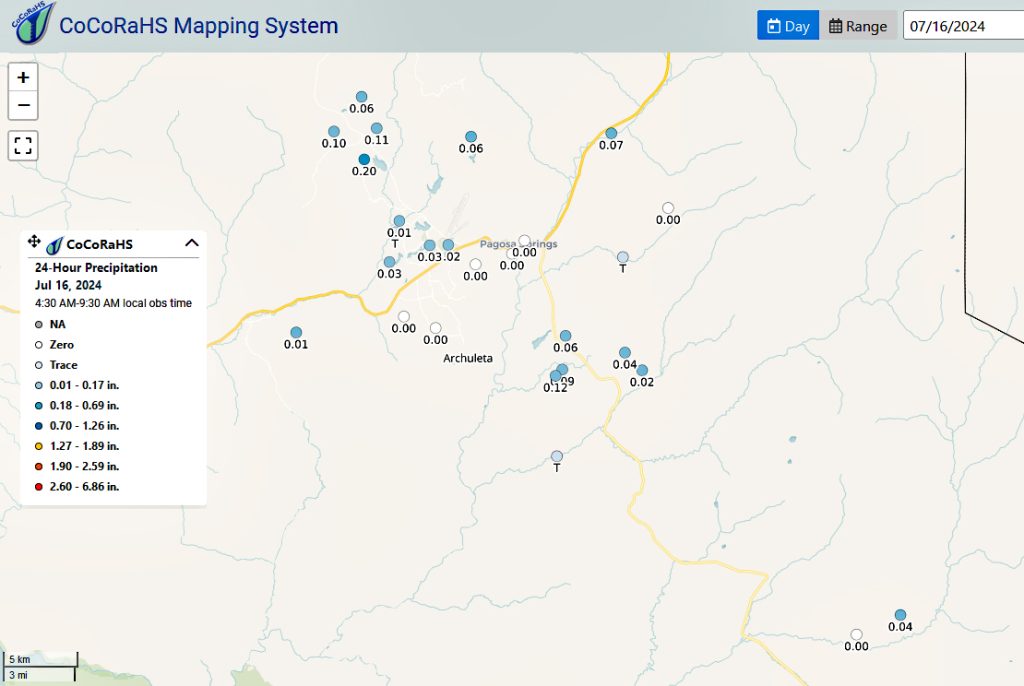The height and width of the screenshot is (686, 1024).
Task: Select the Trace marker south of Archuleta
Action: pos(556,456)
